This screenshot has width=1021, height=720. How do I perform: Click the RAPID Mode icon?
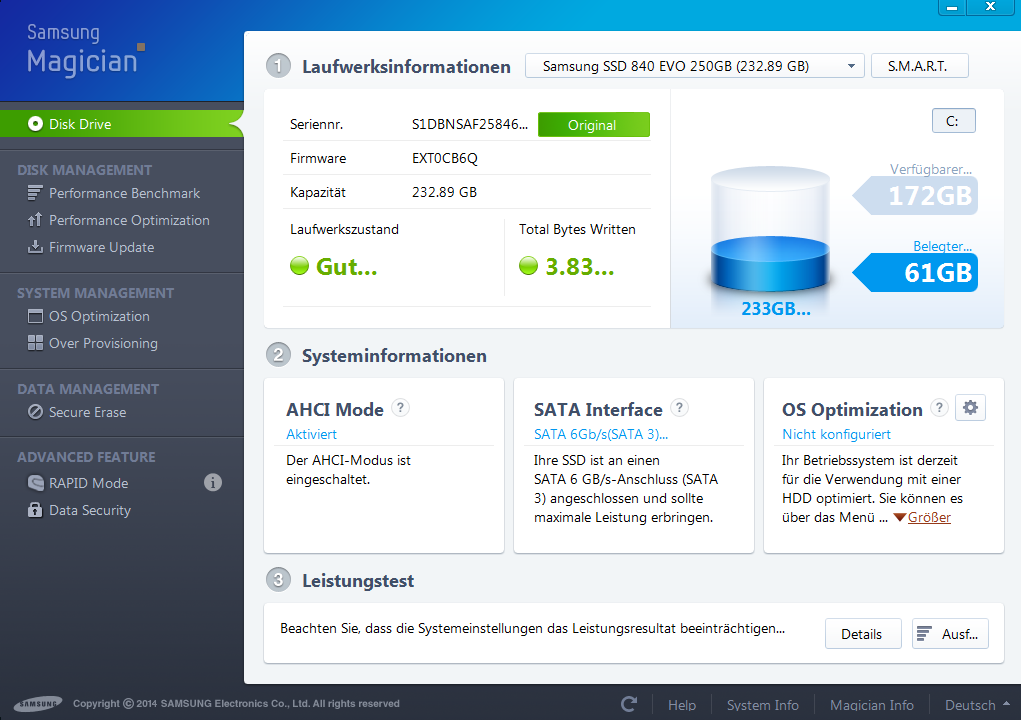point(35,482)
